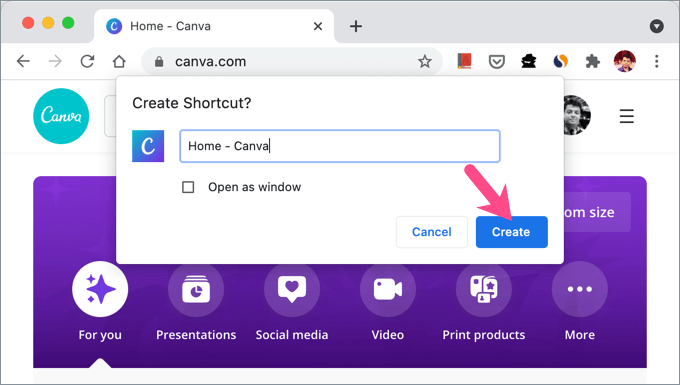The width and height of the screenshot is (680, 385).
Task: Click the For you label
Action: pos(100,335)
